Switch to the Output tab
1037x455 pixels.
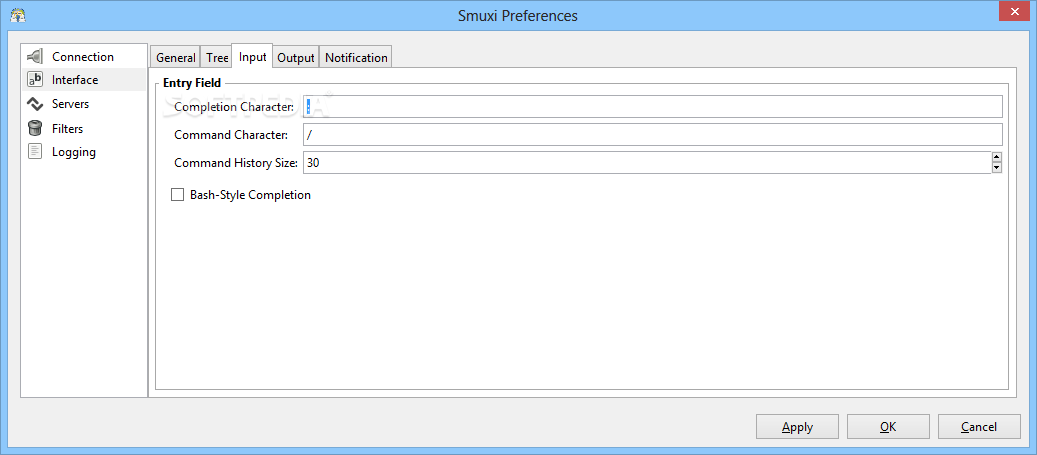click(295, 58)
